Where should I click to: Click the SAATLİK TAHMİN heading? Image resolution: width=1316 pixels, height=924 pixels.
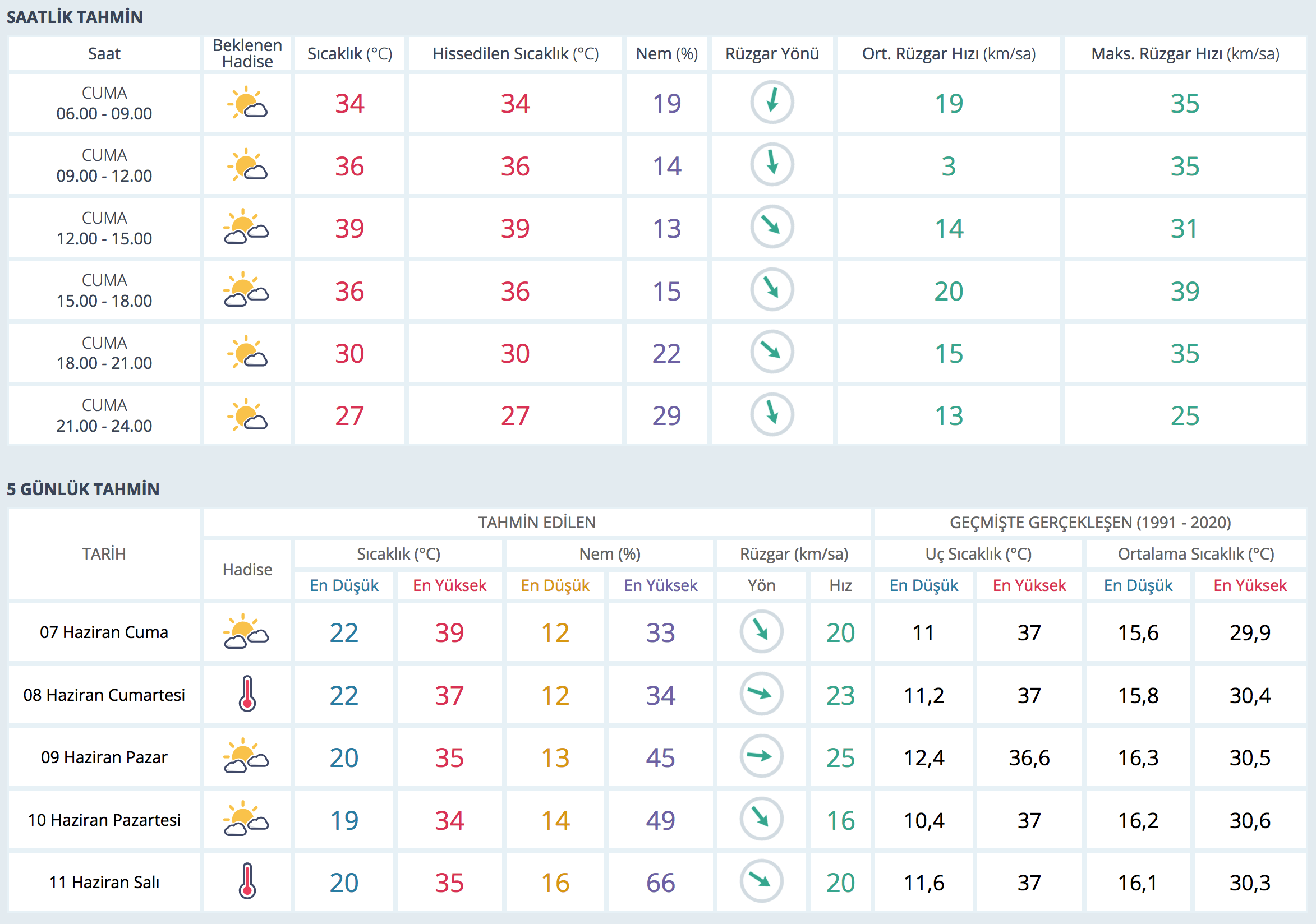click(x=75, y=17)
